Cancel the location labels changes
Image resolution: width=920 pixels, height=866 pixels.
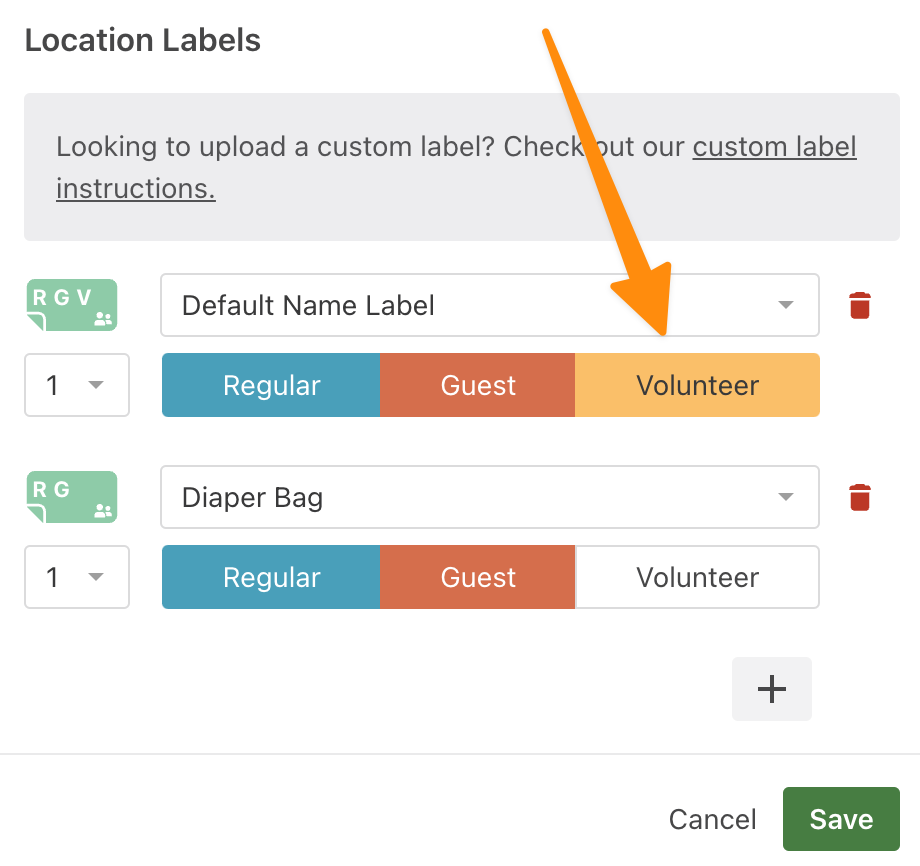(x=712, y=819)
